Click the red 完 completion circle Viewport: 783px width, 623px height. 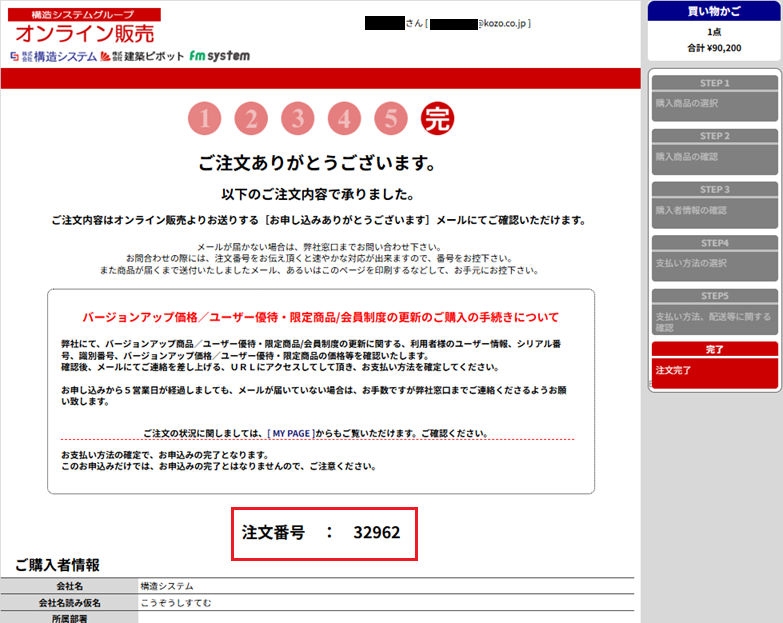437,120
